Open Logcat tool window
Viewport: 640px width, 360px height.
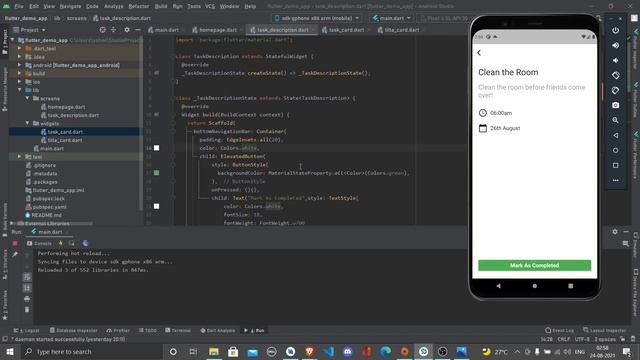pos(27,330)
